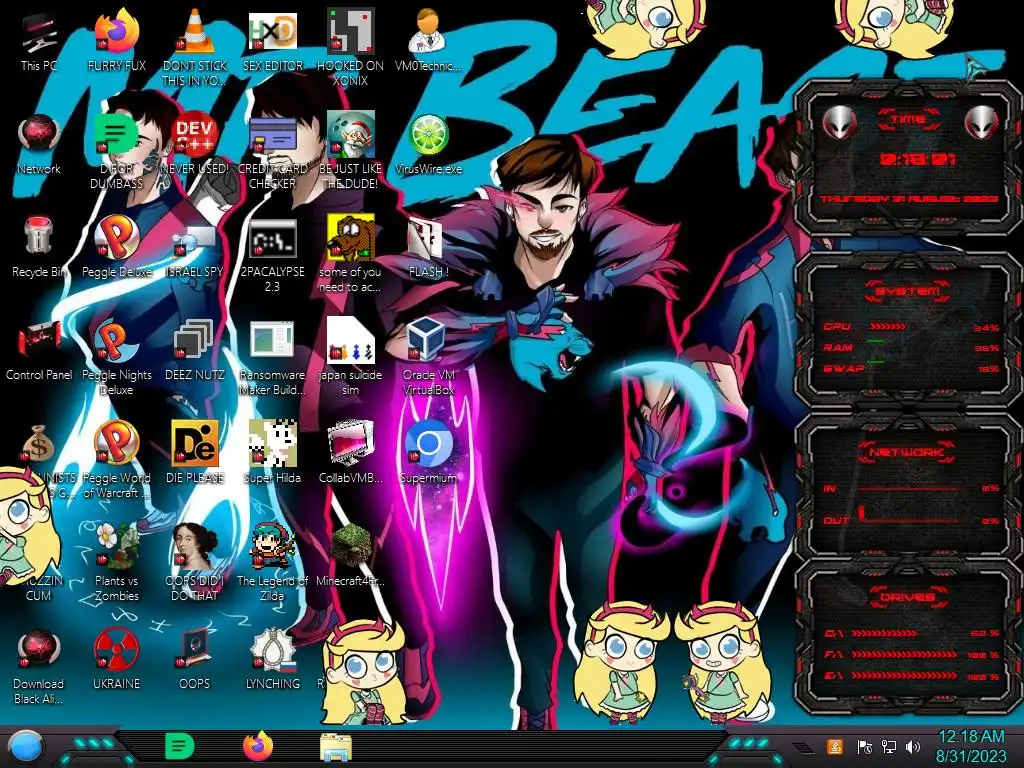Open the Minecraft4Fr... grass block shortcut
Screen dimensions: 1024x768
pos(351,556)
